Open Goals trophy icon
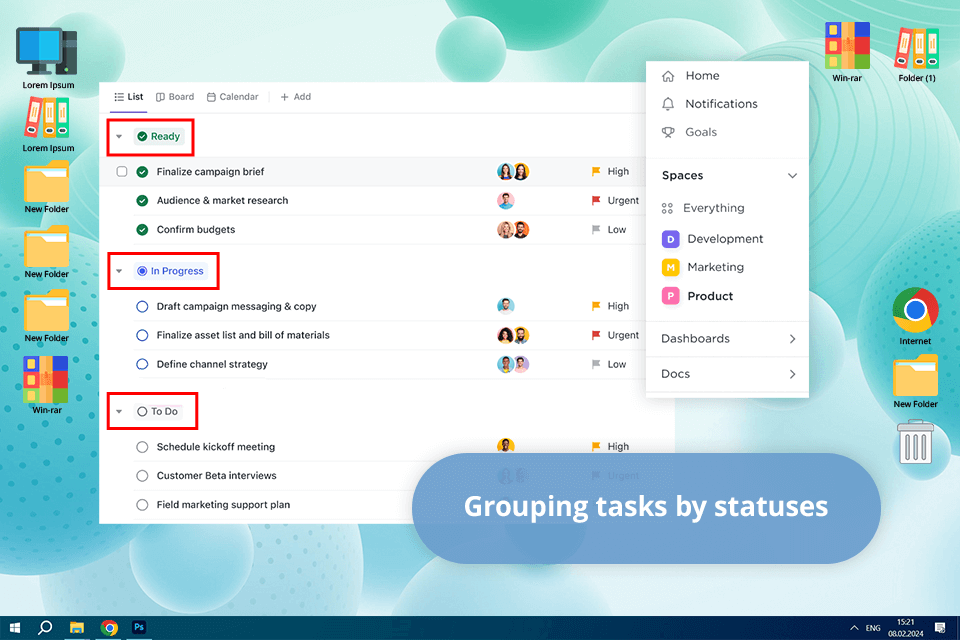 tap(668, 132)
